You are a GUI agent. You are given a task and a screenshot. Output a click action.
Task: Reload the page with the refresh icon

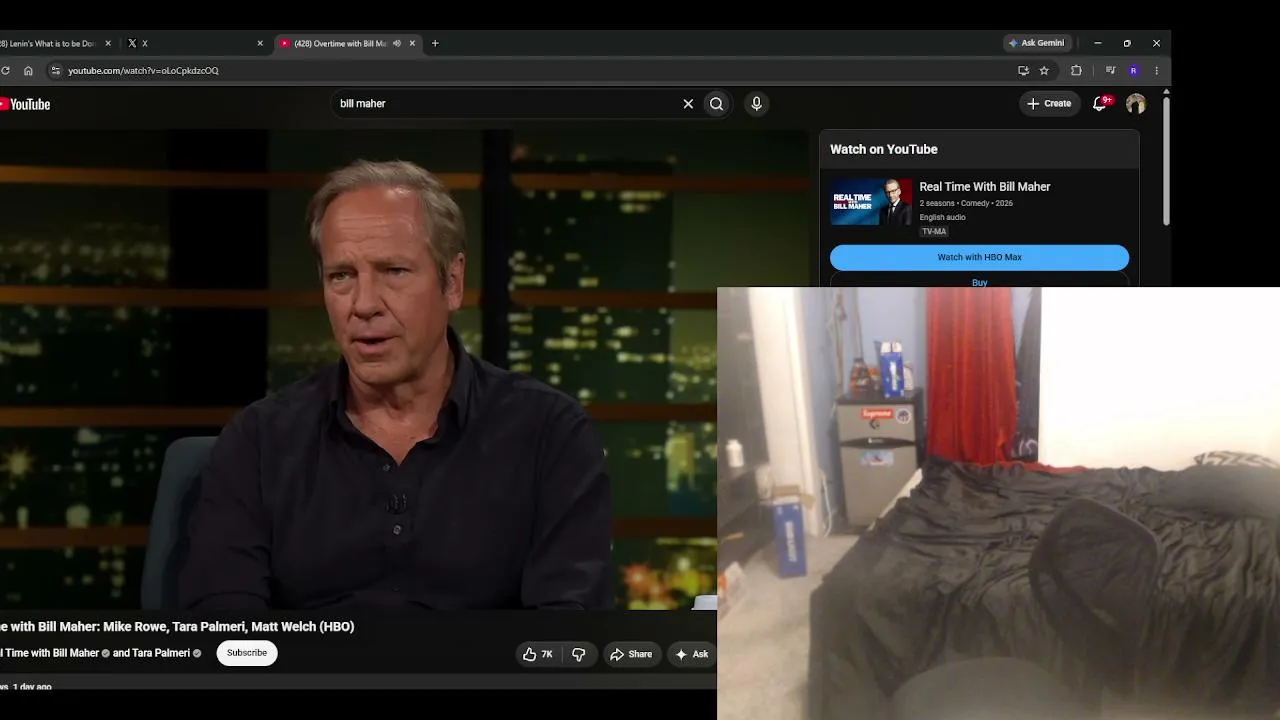(5, 71)
